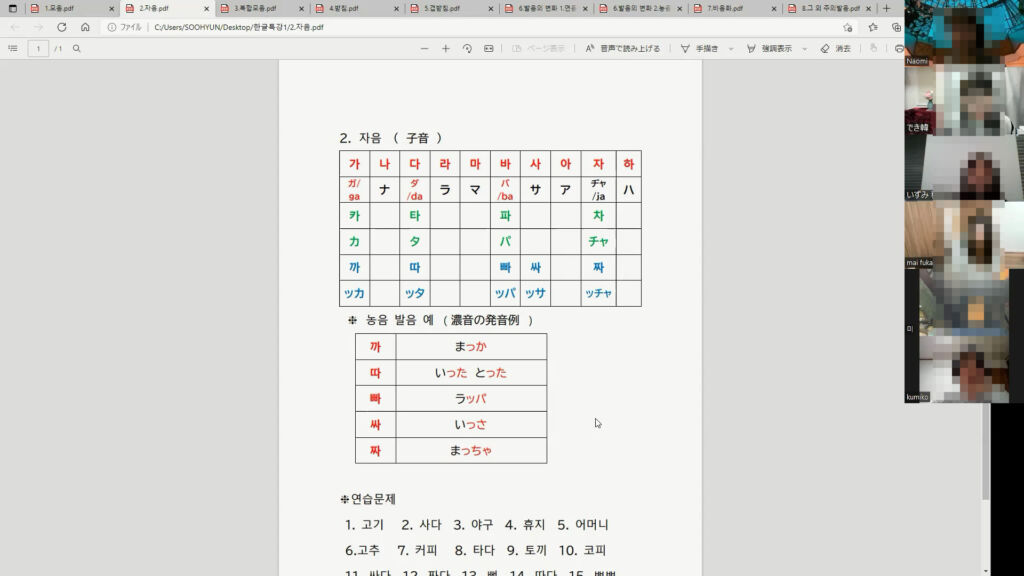This screenshot has height=576, width=1024.
Task: Add this page to favorites
Action: tap(848, 27)
